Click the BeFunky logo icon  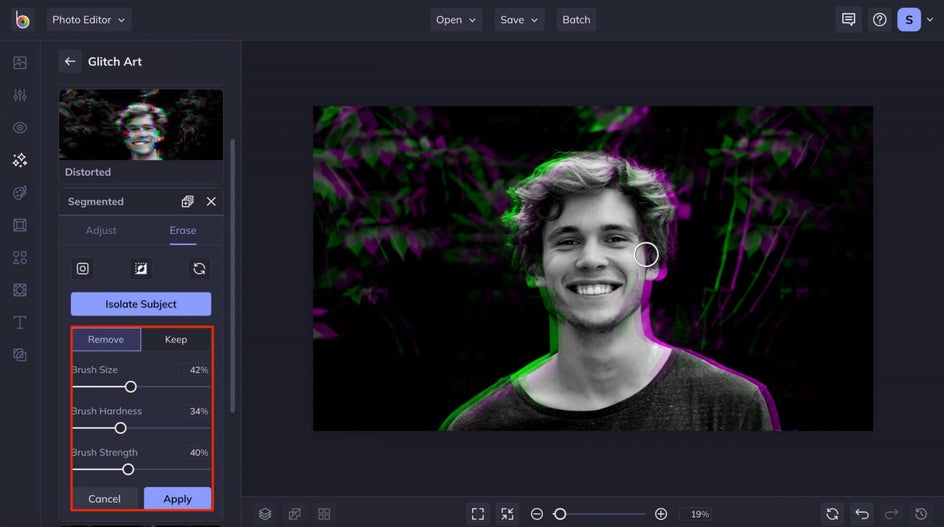pyautogui.click(x=22, y=20)
